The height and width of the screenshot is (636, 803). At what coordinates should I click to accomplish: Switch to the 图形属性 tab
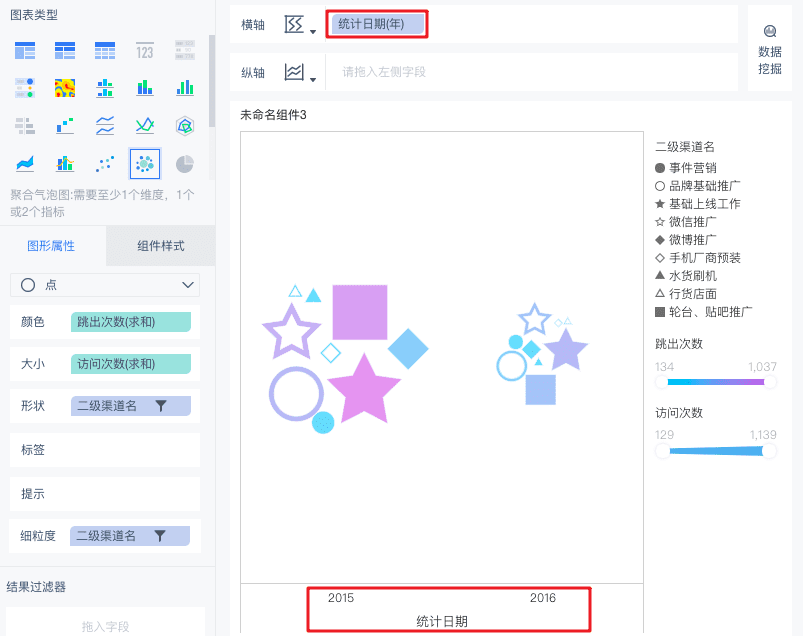(x=51, y=246)
